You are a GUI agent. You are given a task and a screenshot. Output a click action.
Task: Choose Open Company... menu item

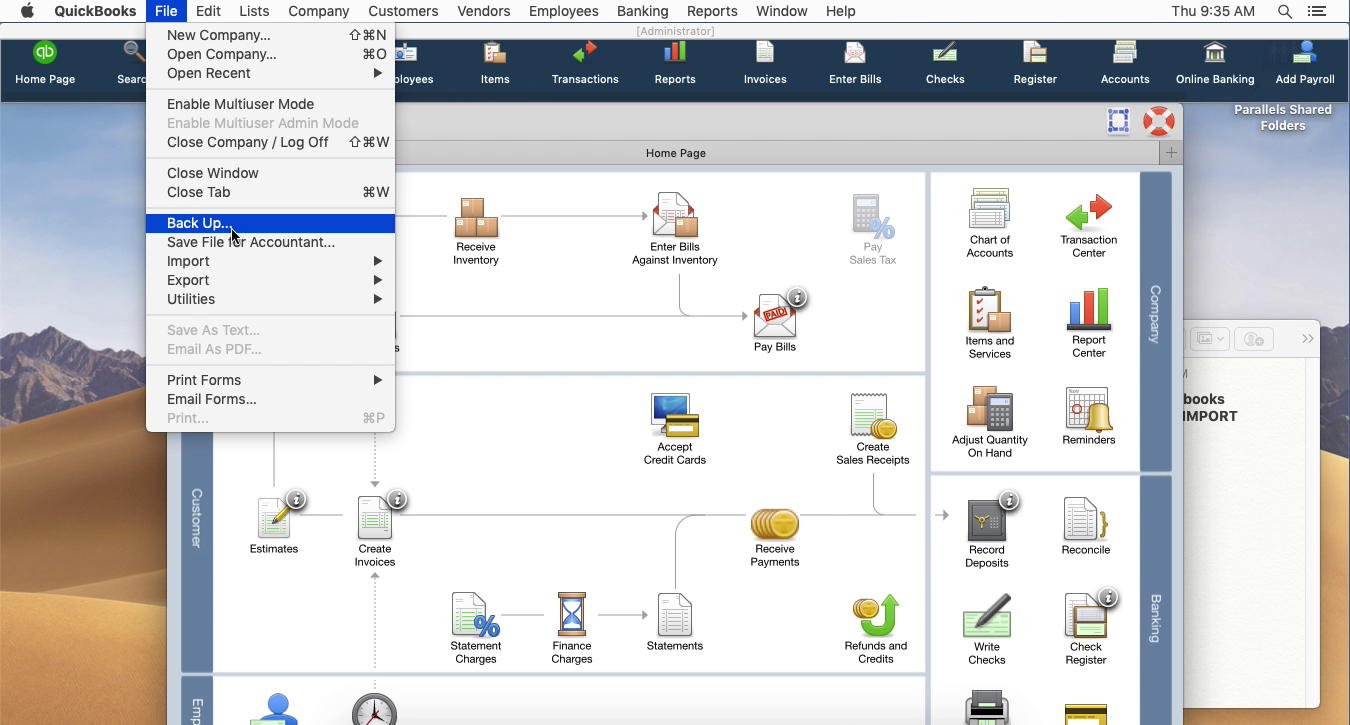(x=271, y=54)
